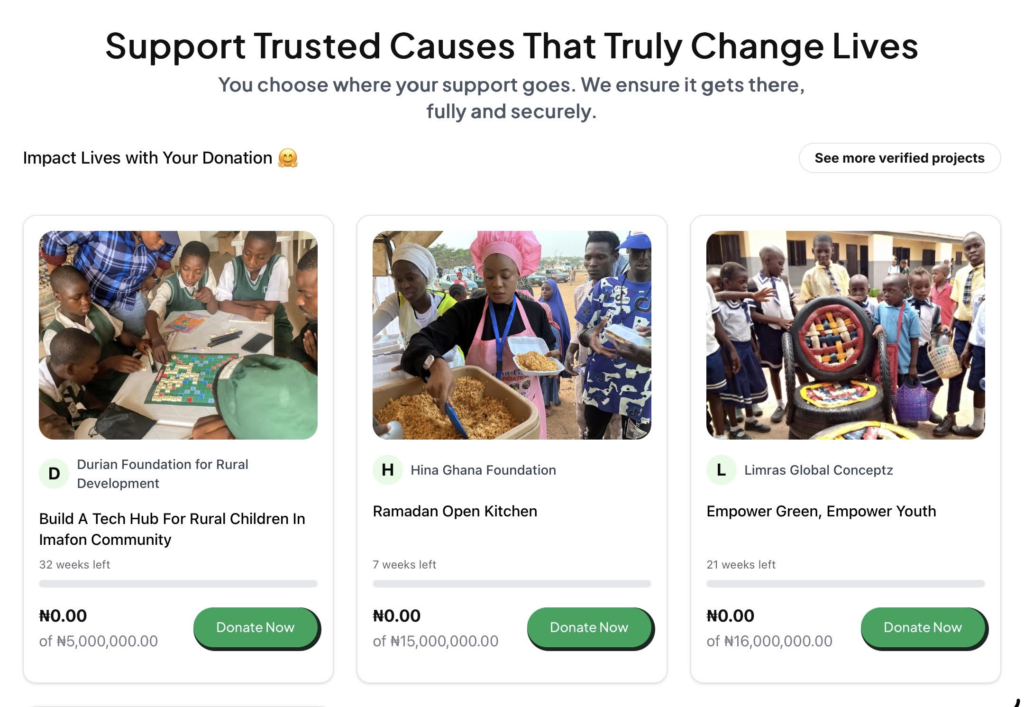Click the Limras Global 'L' avatar icon
The width and height of the screenshot is (1024, 707).
pos(721,470)
